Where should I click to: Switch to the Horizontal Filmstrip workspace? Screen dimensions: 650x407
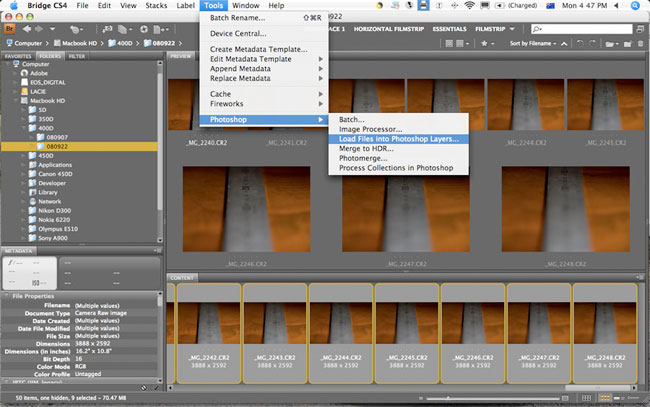[x=388, y=29]
